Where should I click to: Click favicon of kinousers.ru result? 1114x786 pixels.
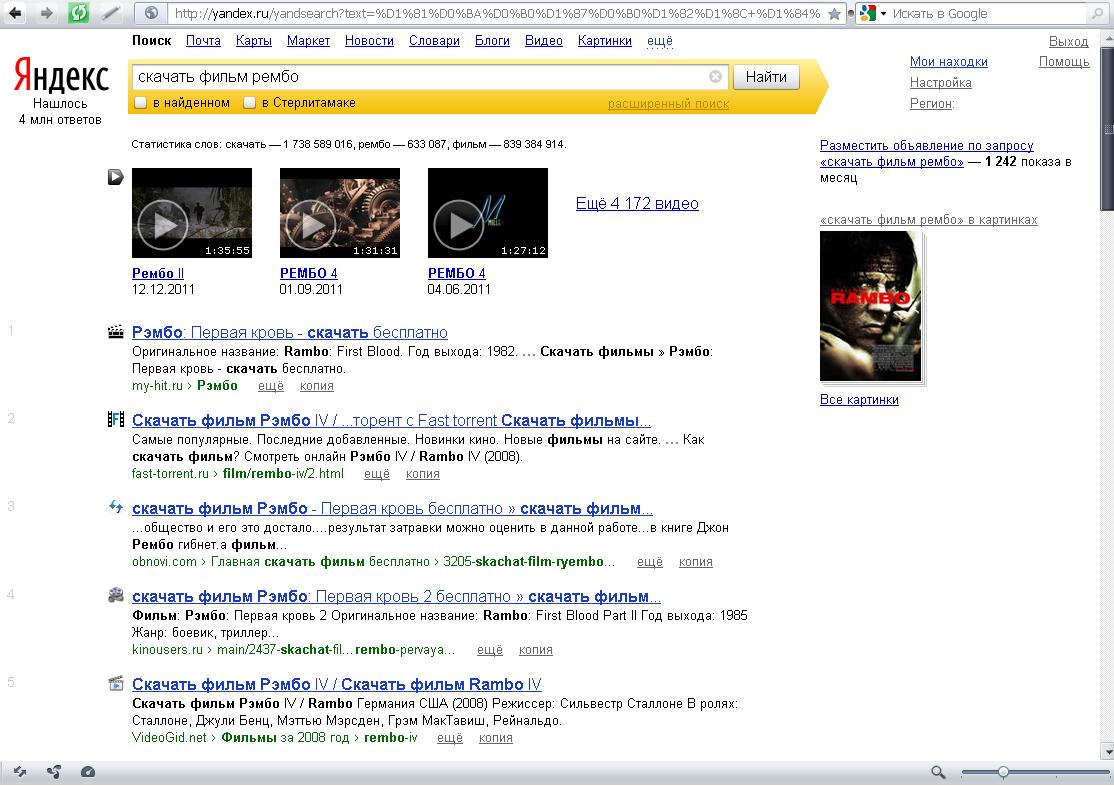(x=115, y=596)
